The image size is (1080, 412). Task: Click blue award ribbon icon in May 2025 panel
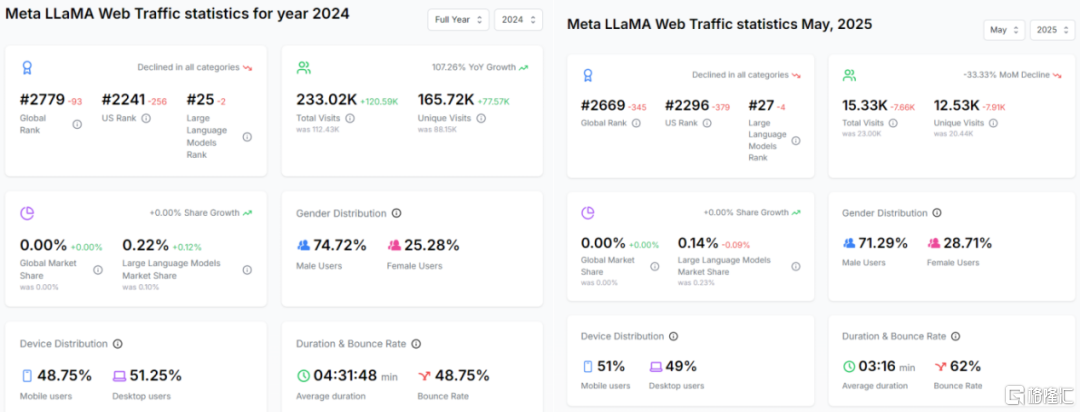click(x=588, y=75)
